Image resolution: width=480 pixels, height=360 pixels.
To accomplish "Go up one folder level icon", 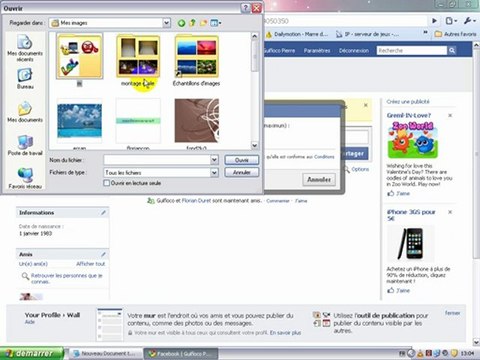I will point(192,23).
